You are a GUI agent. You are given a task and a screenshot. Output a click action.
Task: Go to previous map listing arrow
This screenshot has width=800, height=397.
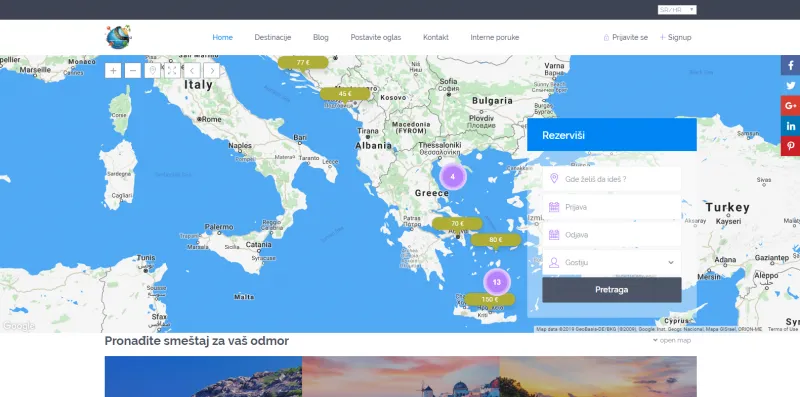192,70
